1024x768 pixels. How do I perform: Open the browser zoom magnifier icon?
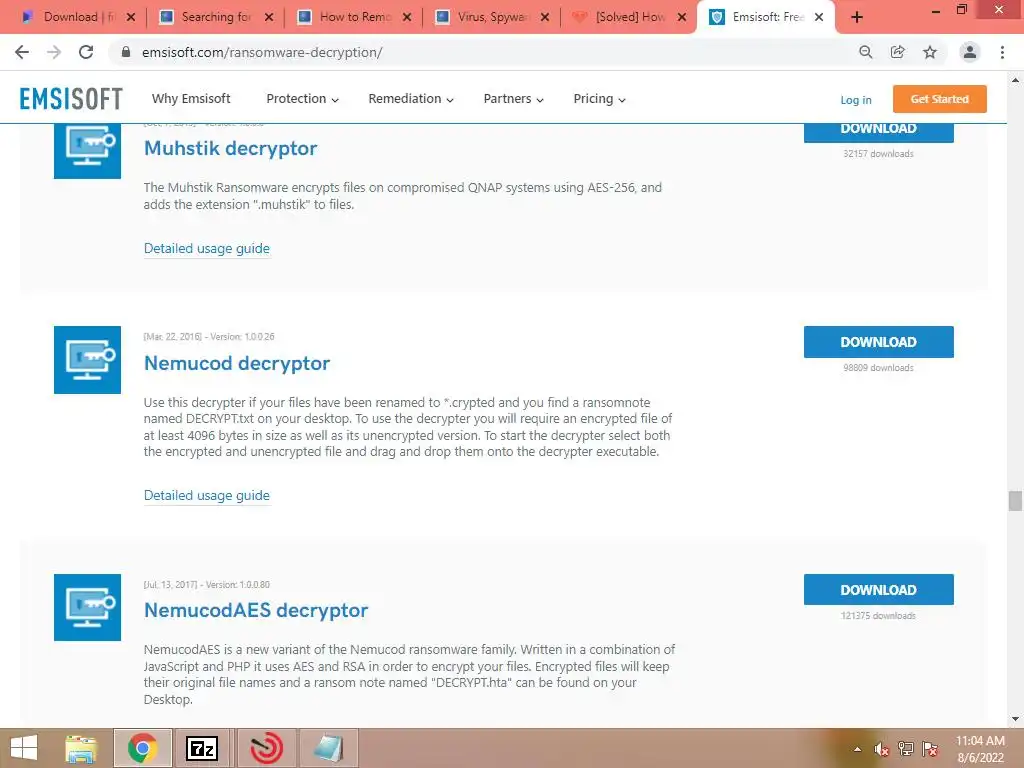866,52
